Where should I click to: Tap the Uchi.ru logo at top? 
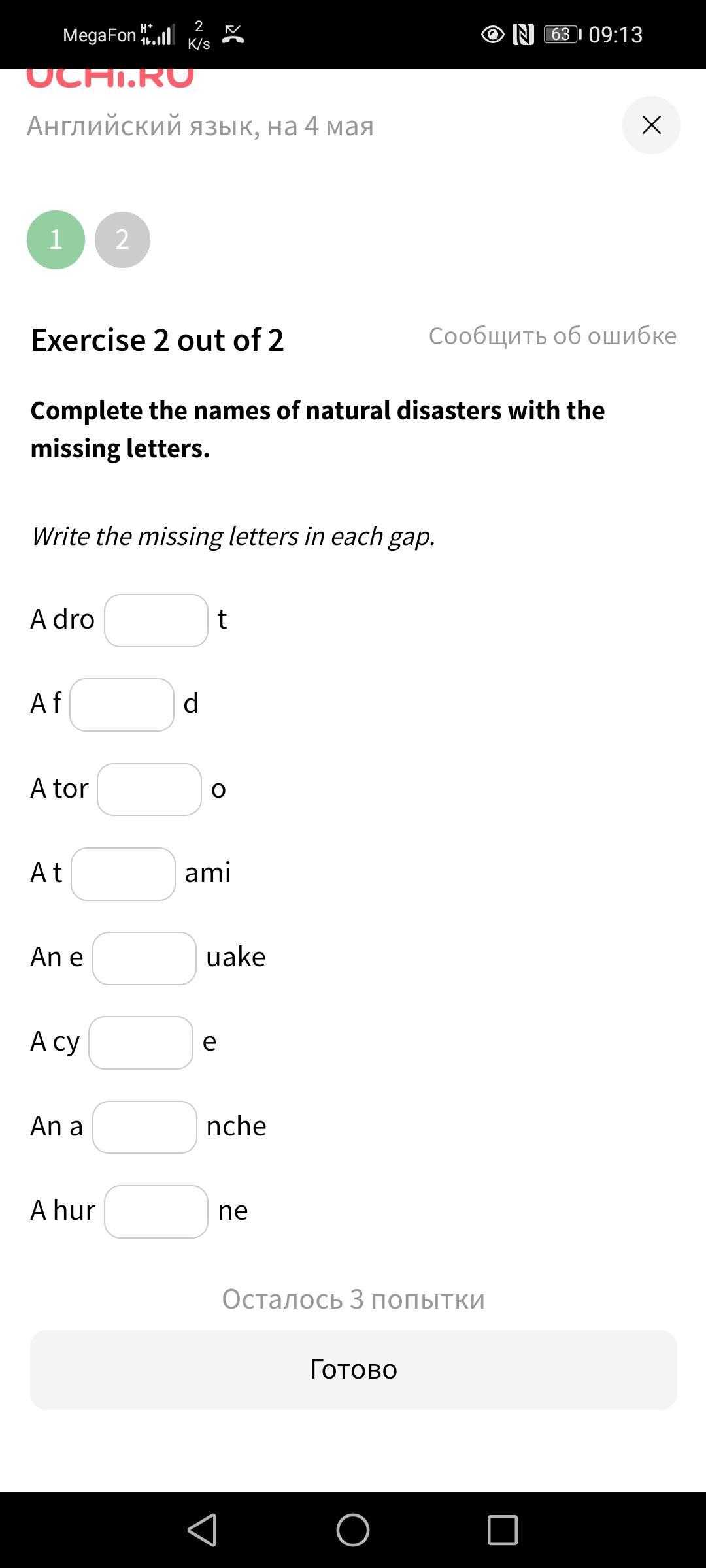pyautogui.click(x=110, y=77)
